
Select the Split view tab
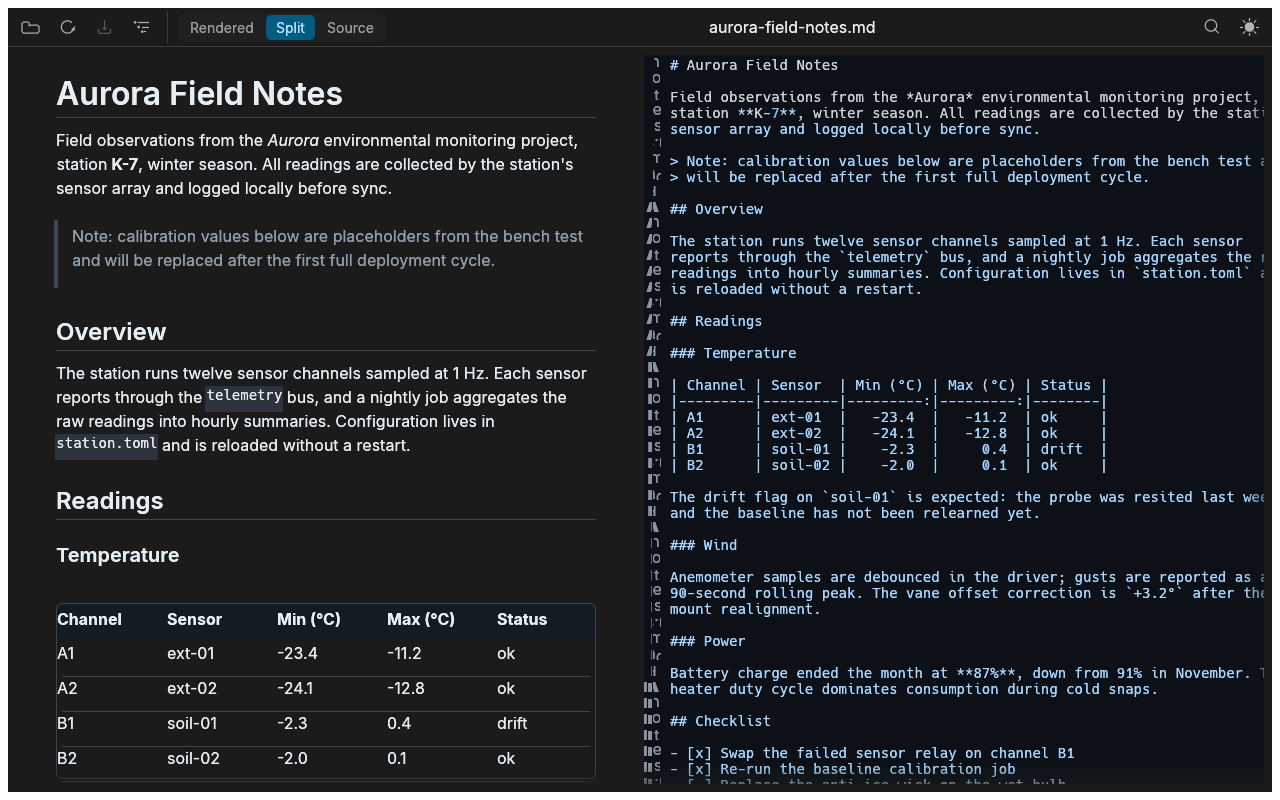(x=290, y=28)
